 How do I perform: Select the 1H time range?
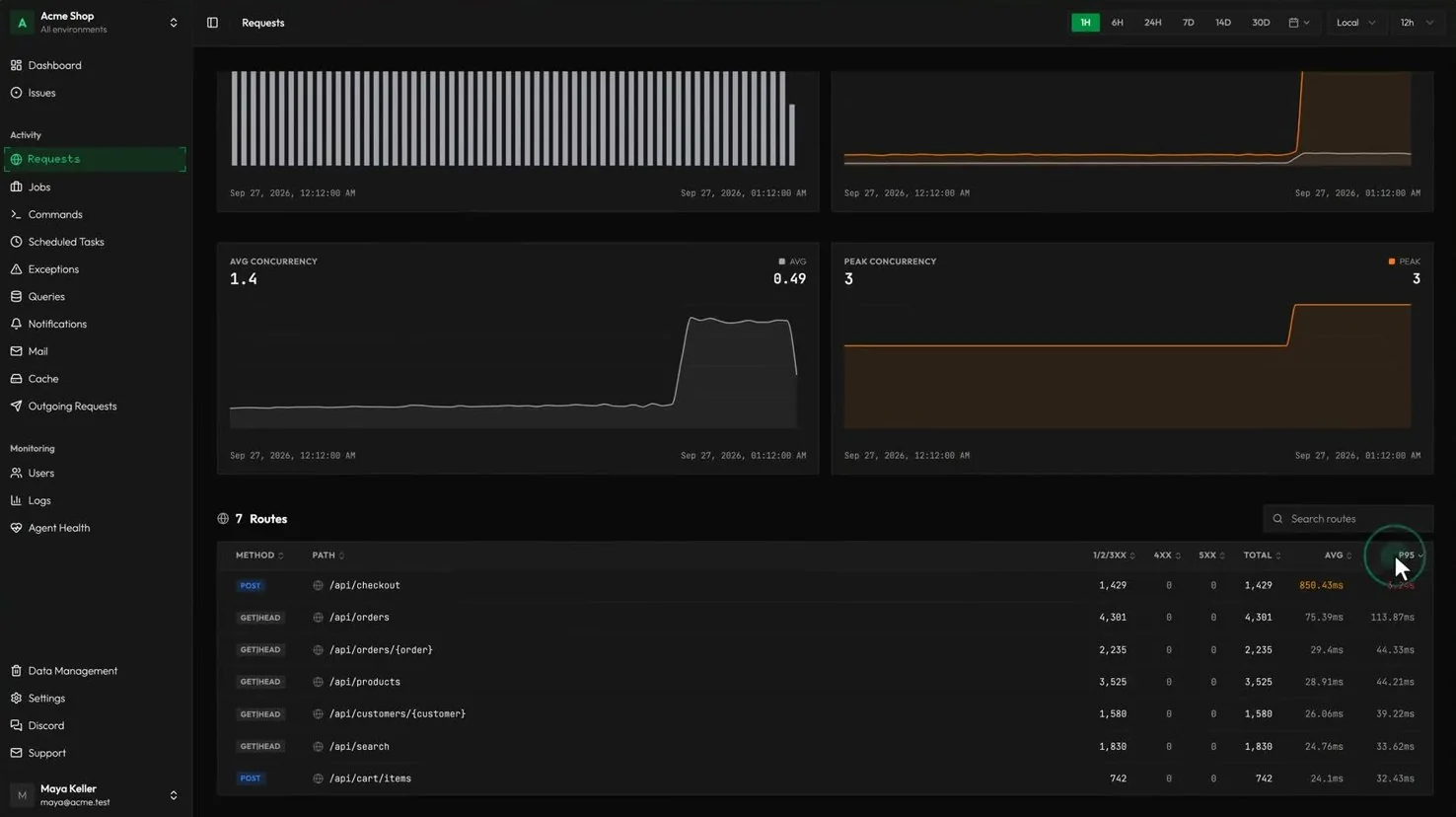(1085, 23)
